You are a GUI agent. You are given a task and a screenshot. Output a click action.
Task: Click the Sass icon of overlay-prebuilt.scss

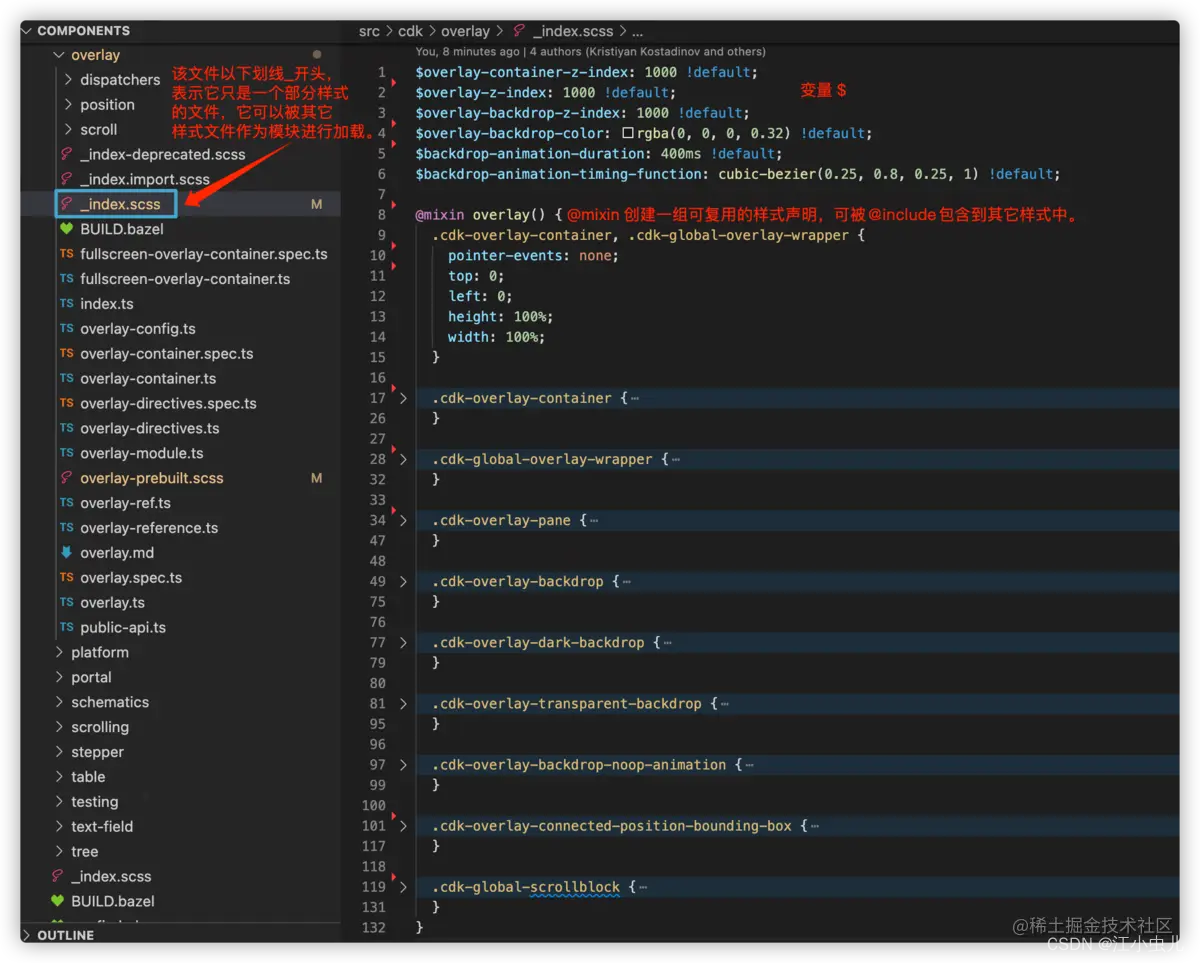67,478
